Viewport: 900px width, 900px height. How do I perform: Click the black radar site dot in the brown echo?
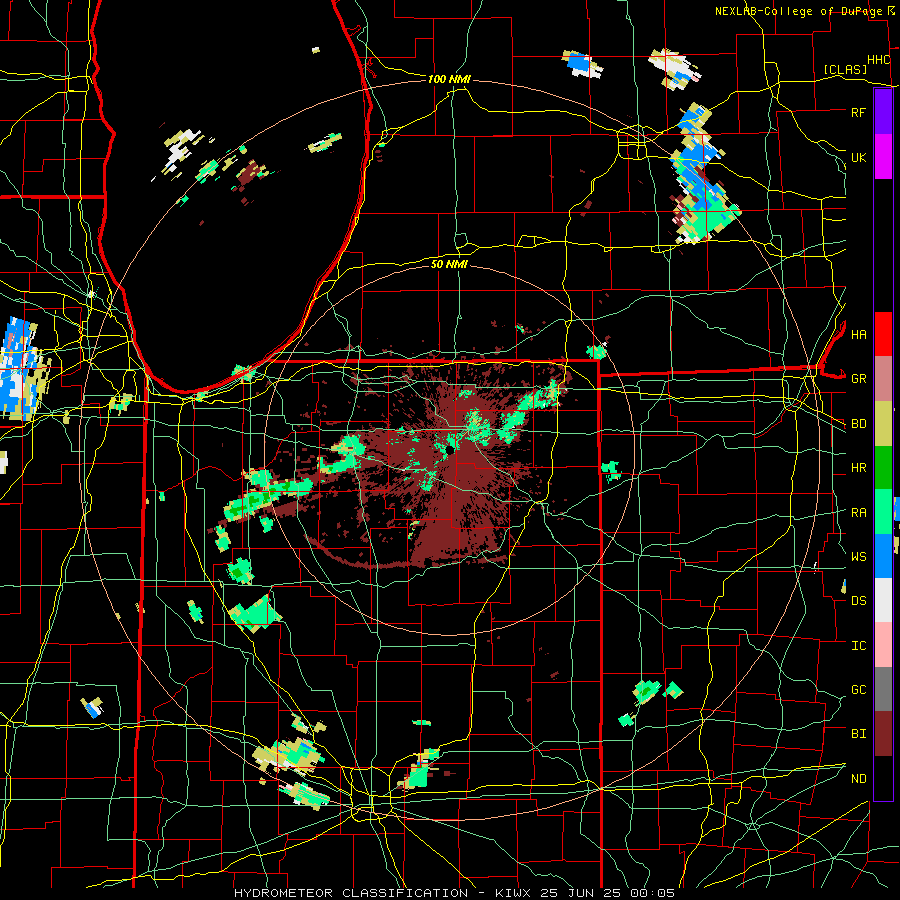coord(449,449)
